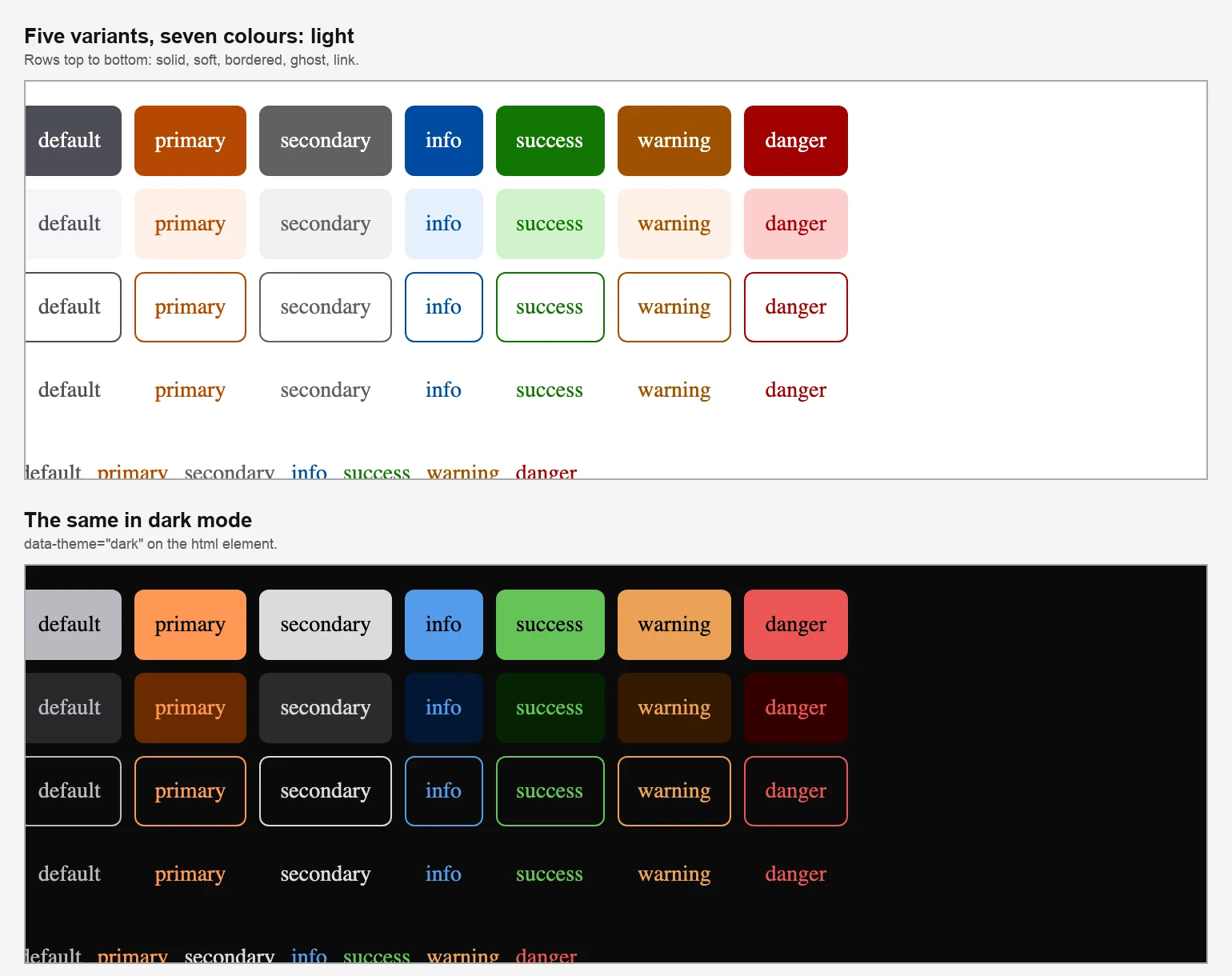Click the solid danger button in dark panel
This screenshot has width=1232, height=976.
coord(796,625)
